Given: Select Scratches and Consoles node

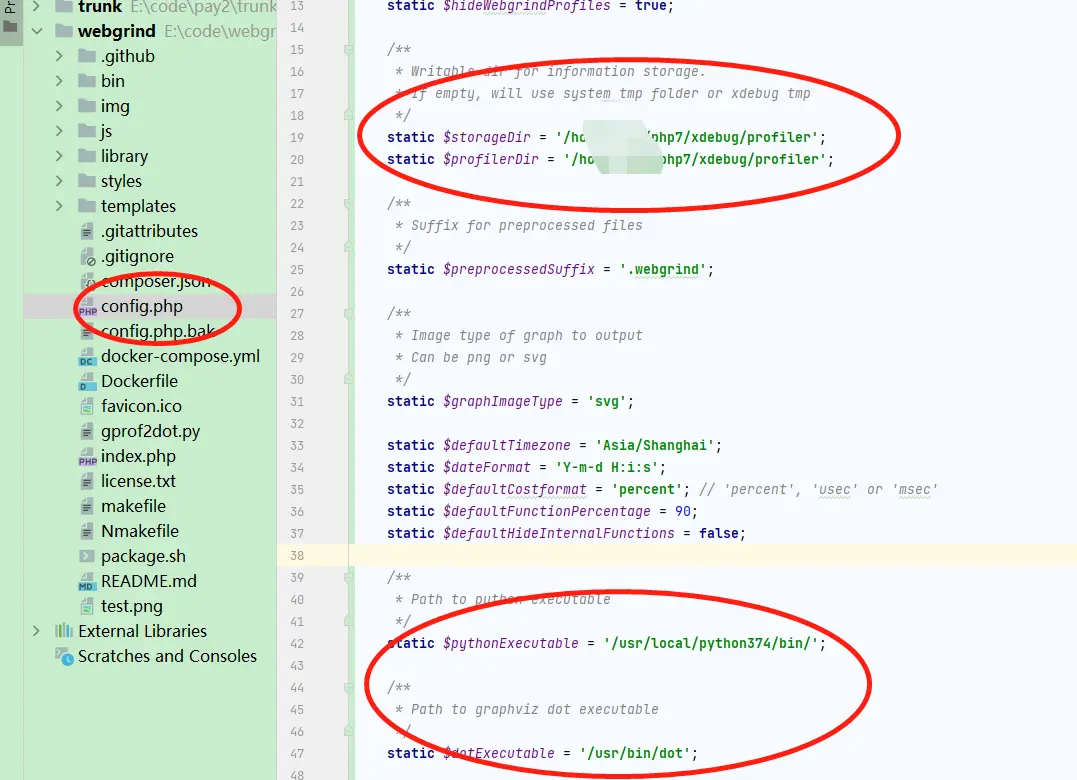Looking at the screenshot, I should tap(167, 656).
